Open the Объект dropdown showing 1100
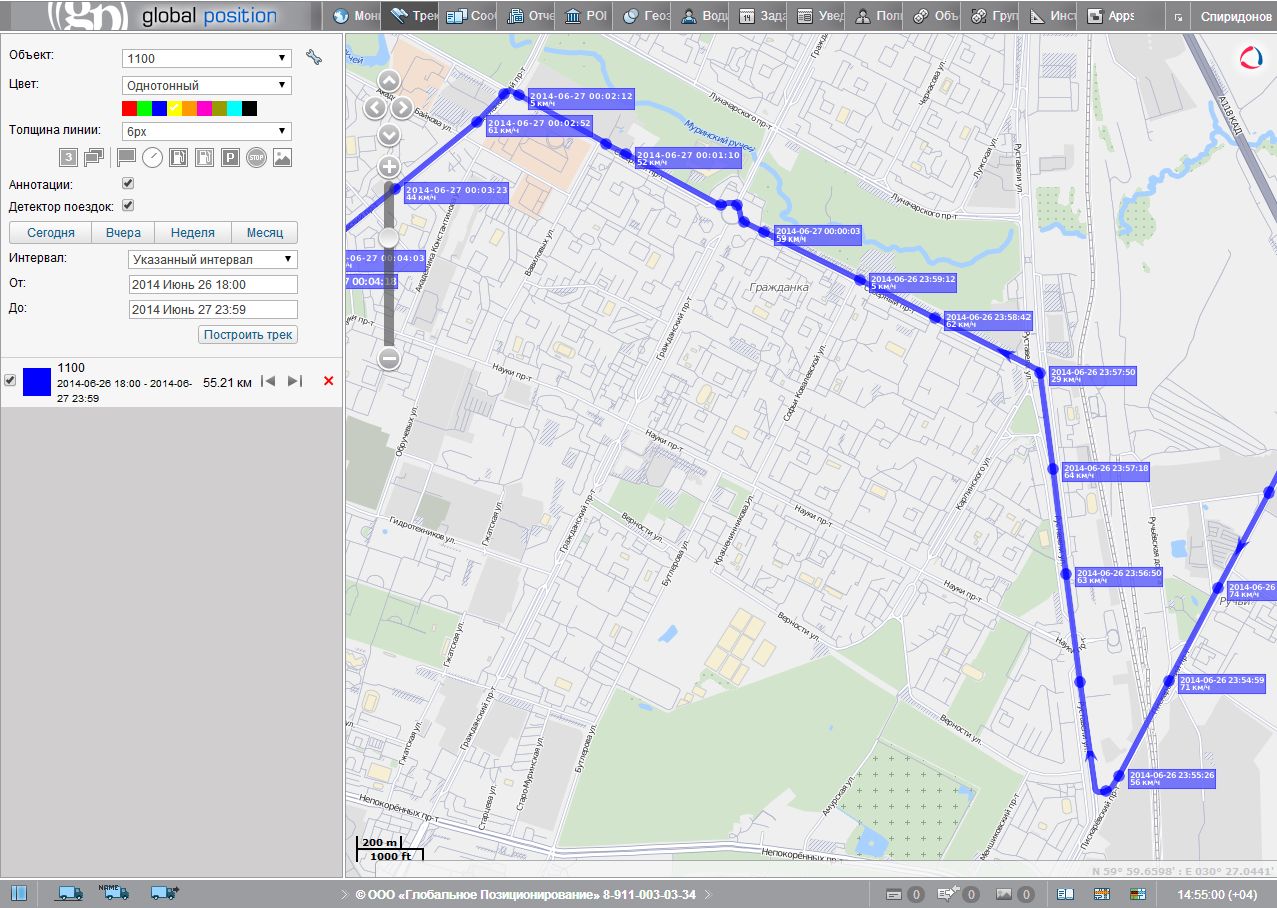 tap(207, 59)
